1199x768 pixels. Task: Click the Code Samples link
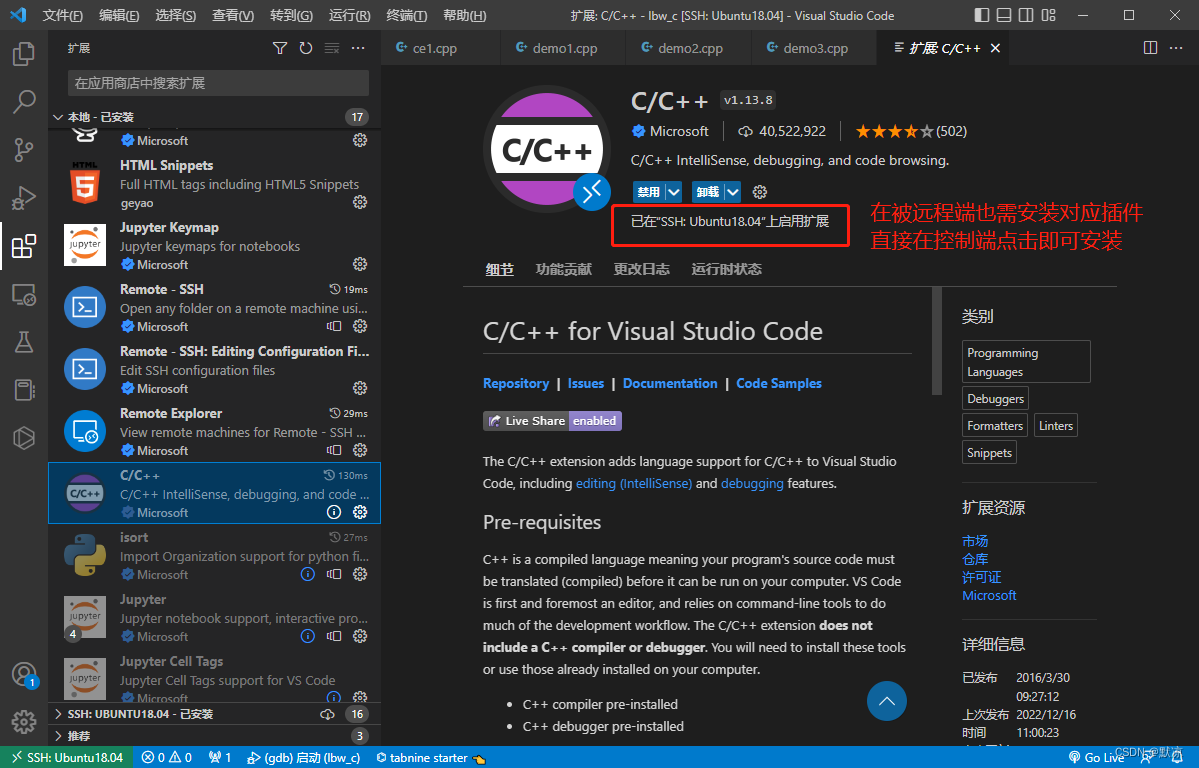[x=778, y=383]
